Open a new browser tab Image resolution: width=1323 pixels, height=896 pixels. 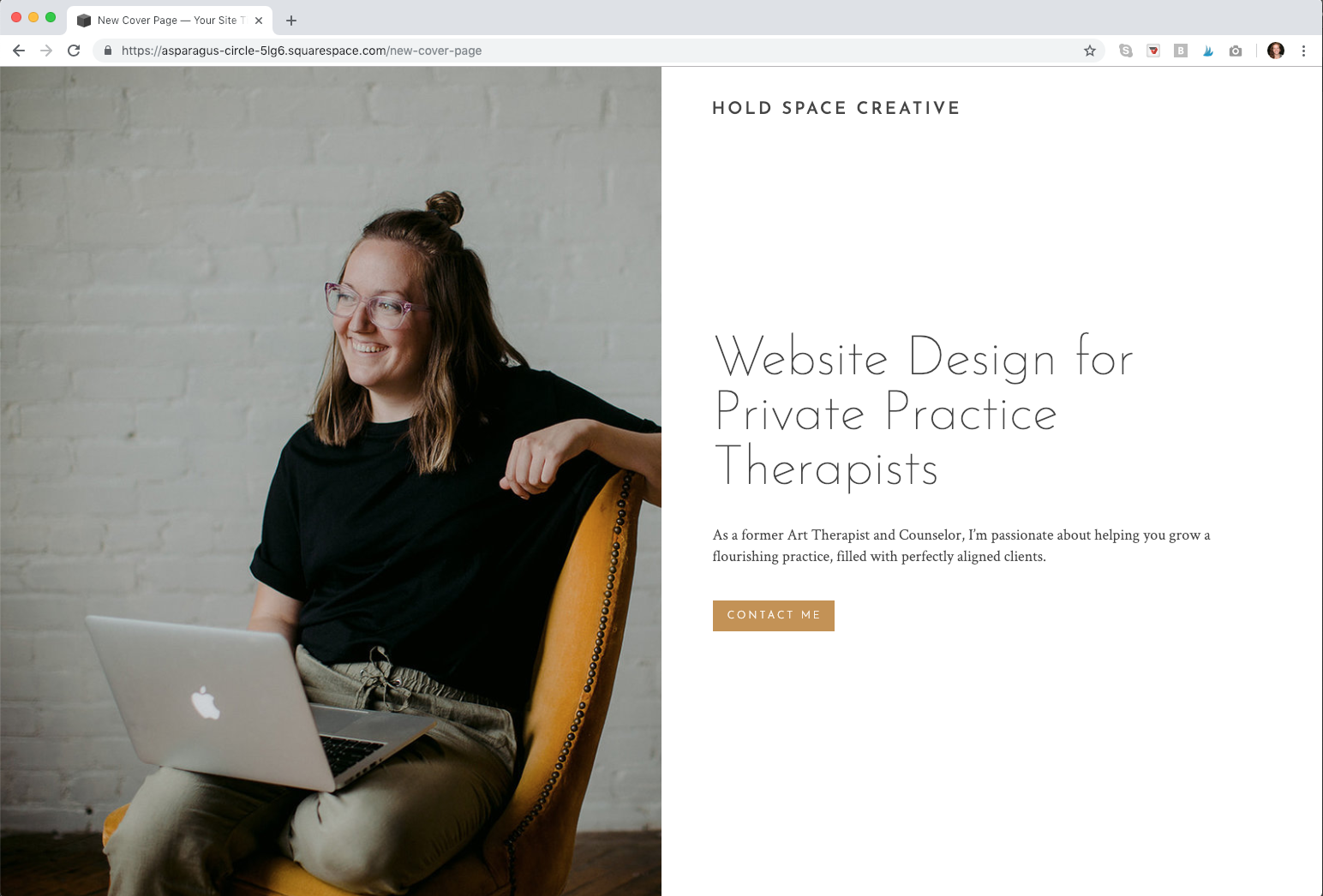[291, 21]
